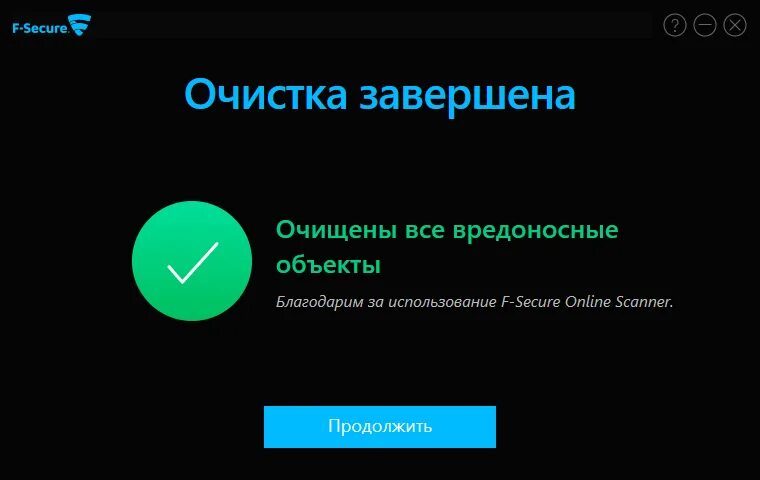Click 'Scanner' at end of thanks line
760x480 pixels.
point(643,302)
